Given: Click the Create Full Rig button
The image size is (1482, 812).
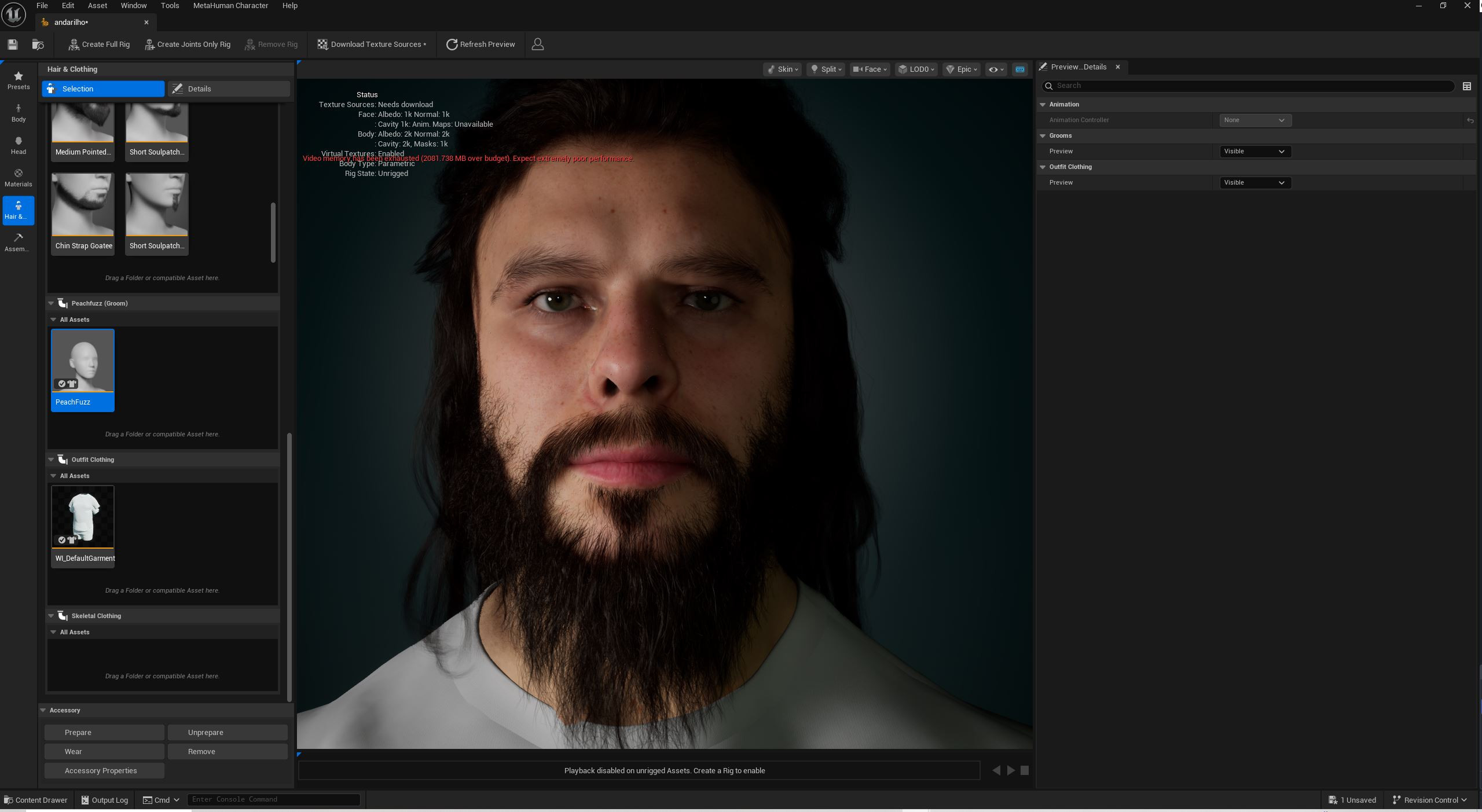Looking at the screenshot, I should 98,44.
